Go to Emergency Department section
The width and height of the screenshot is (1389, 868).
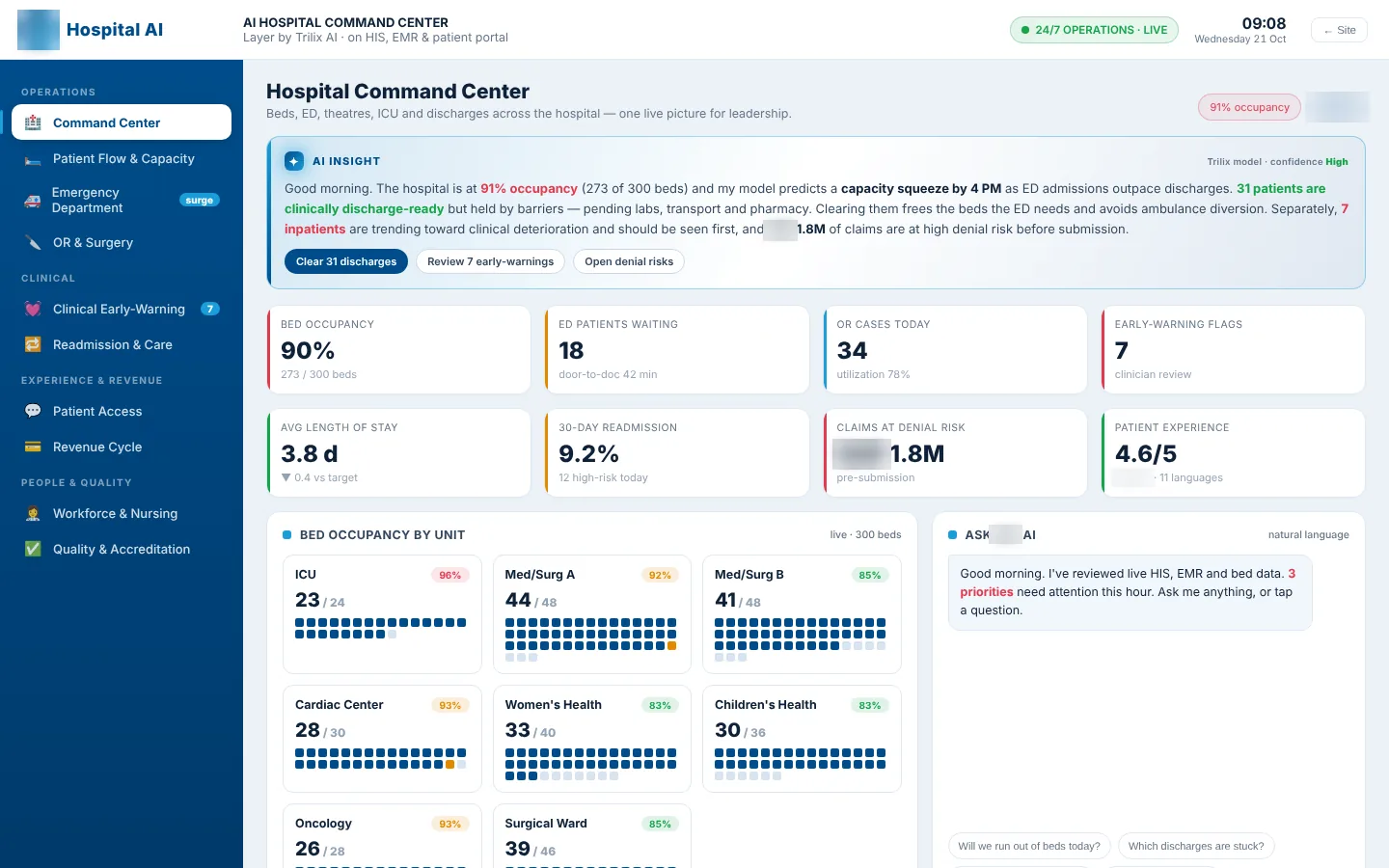point(122,201)
